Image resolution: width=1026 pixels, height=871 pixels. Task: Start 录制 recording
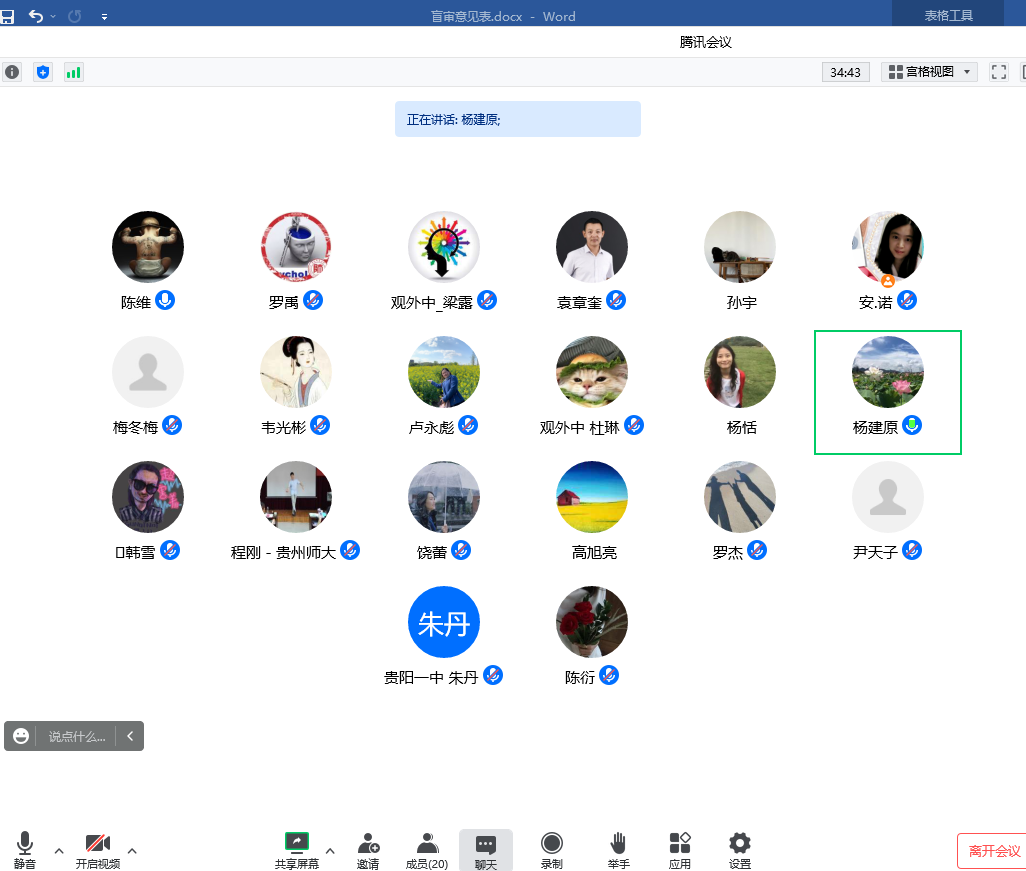click(552, 850)
